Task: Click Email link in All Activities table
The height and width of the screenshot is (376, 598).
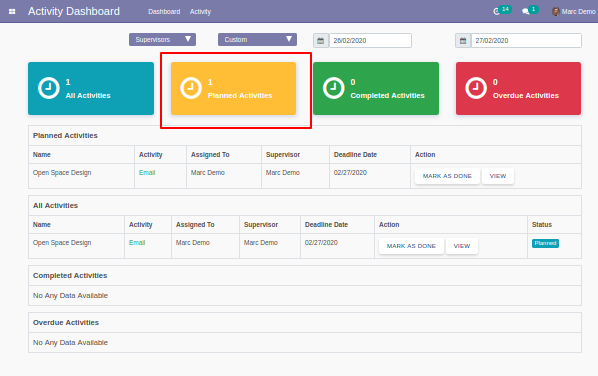Action: coord(137,243)
